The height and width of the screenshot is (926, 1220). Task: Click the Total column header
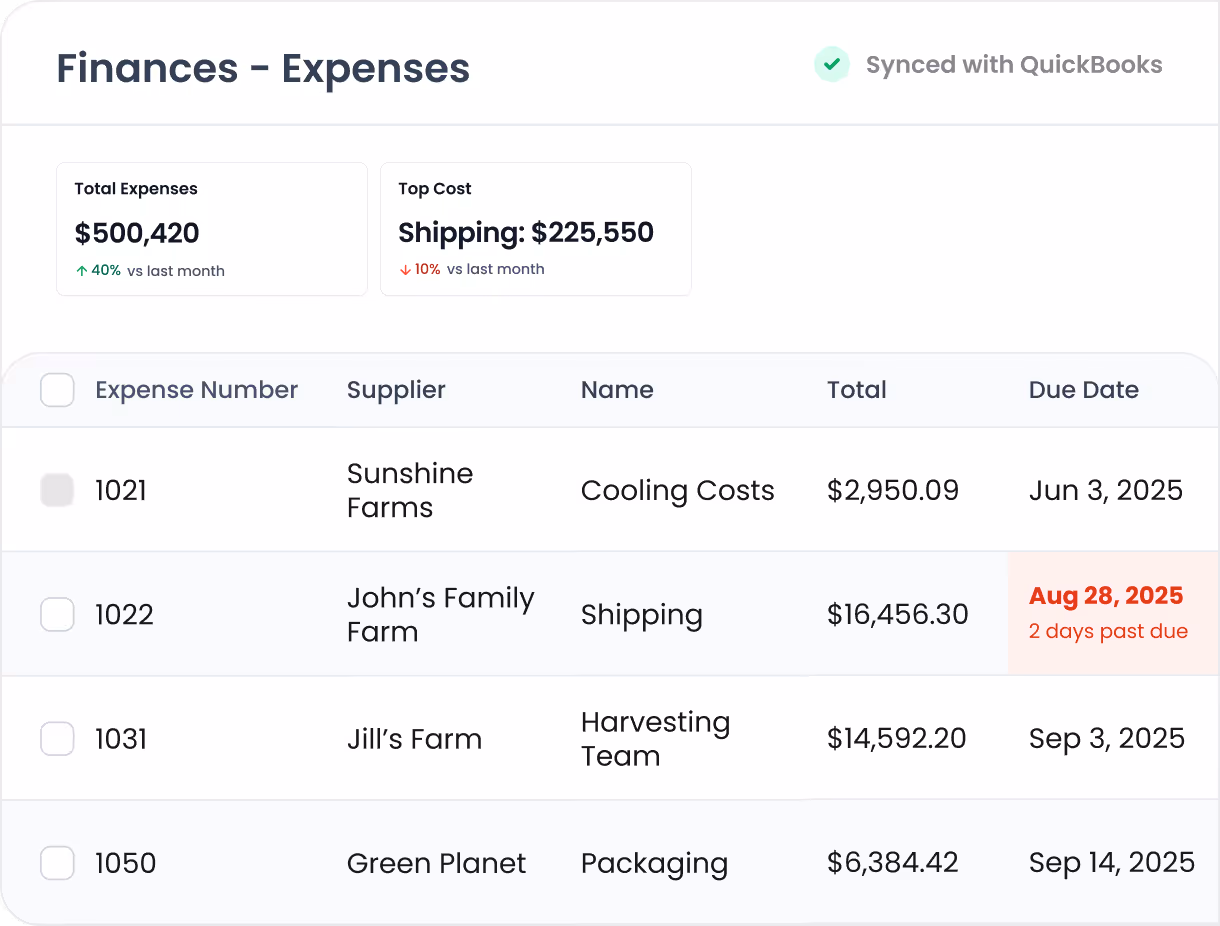(856, 390)
